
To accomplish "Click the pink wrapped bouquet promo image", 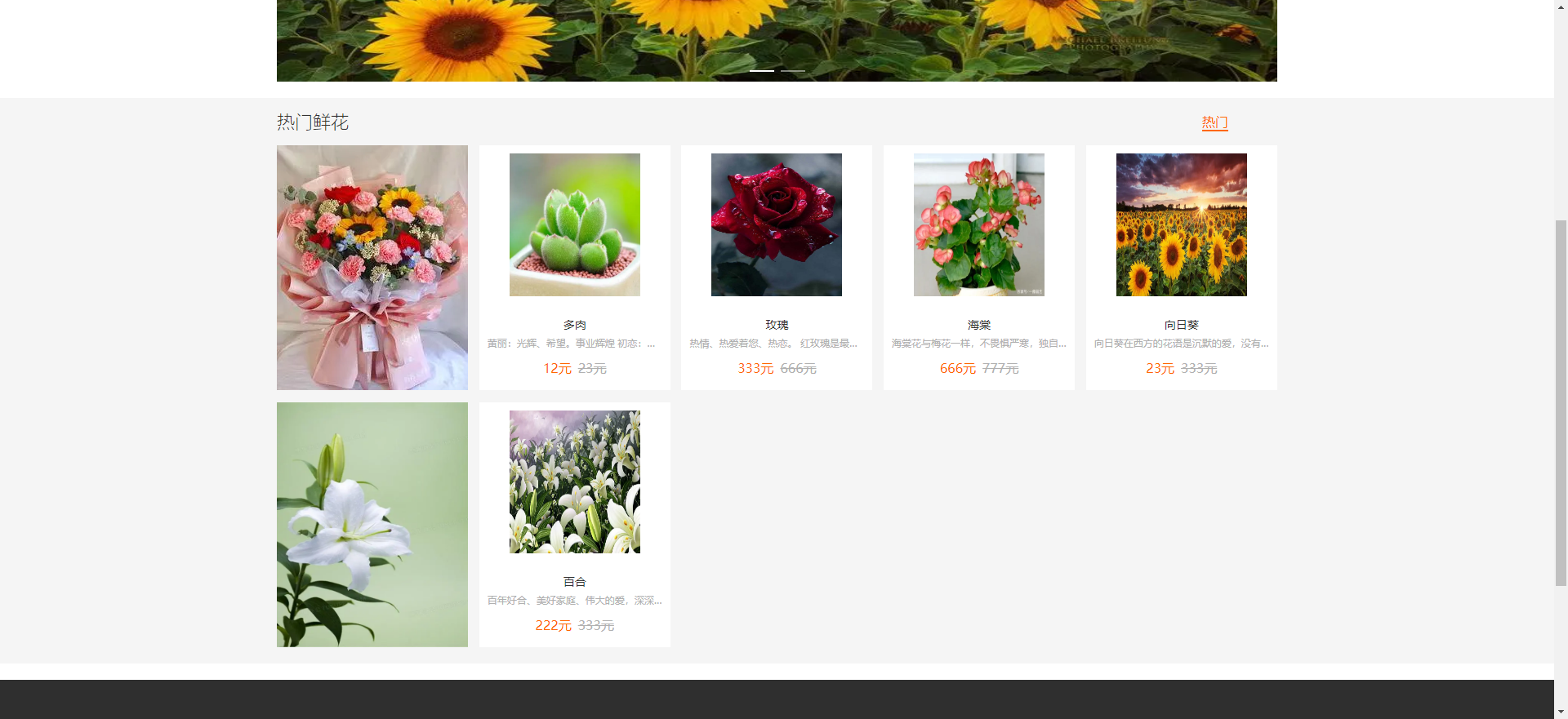I will (372, 268).
